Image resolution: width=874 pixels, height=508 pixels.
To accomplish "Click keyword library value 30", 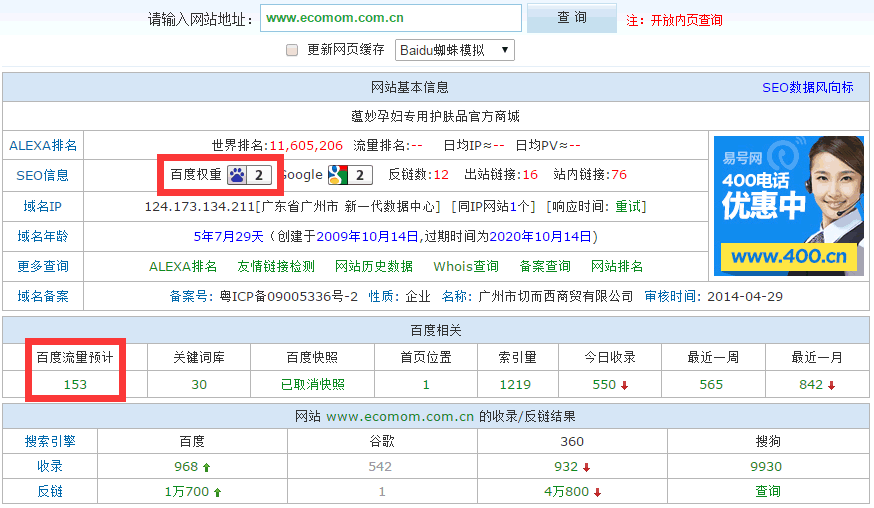I will pos(199,385).
